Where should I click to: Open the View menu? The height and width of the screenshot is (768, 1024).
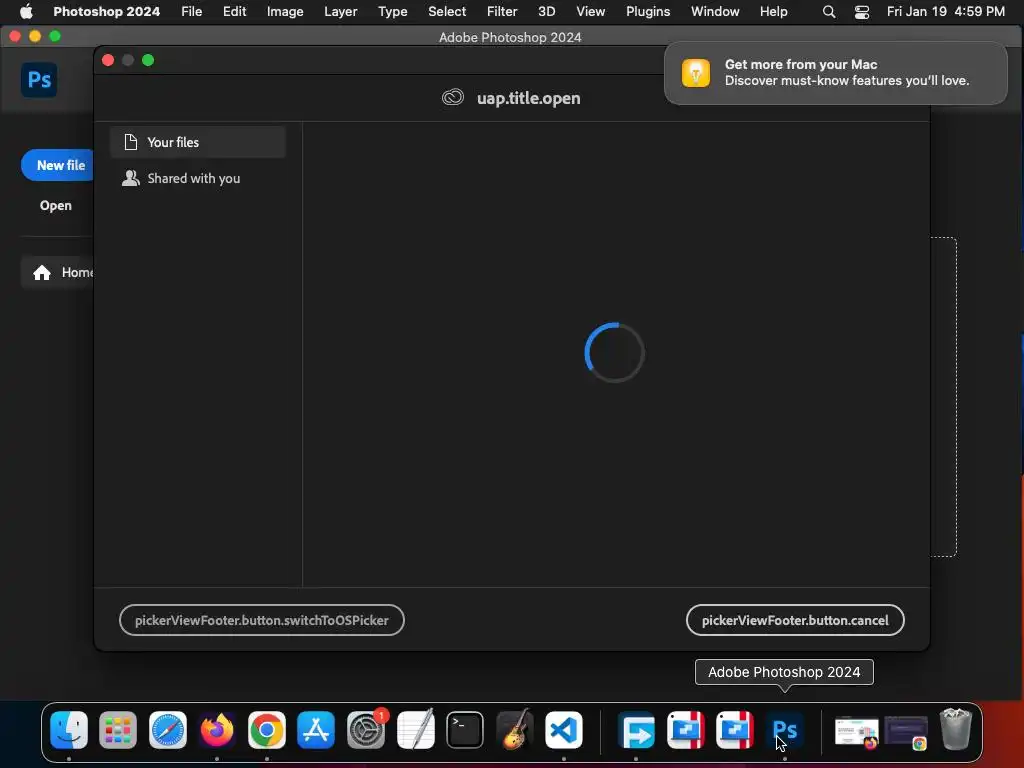pos(590,11)
